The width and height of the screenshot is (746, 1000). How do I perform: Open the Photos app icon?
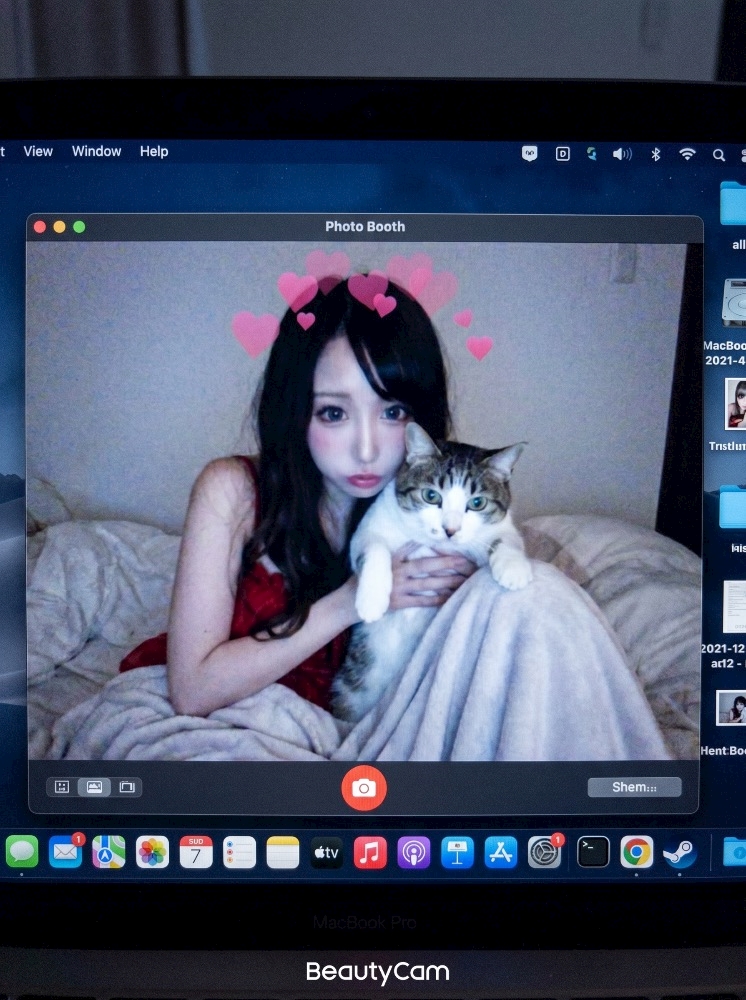coord(152,852)
